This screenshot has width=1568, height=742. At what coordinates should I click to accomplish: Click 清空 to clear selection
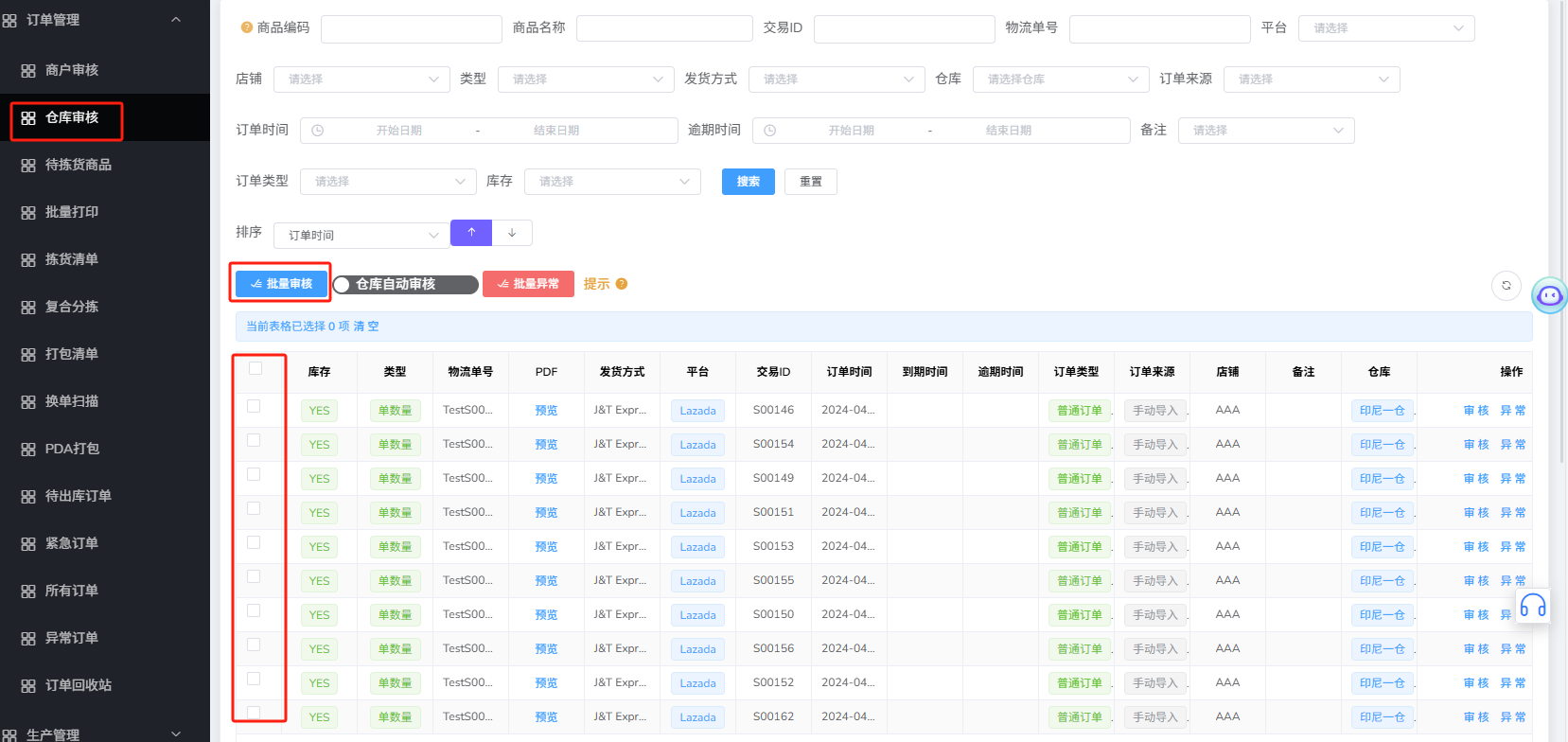[x=366, y=327]
